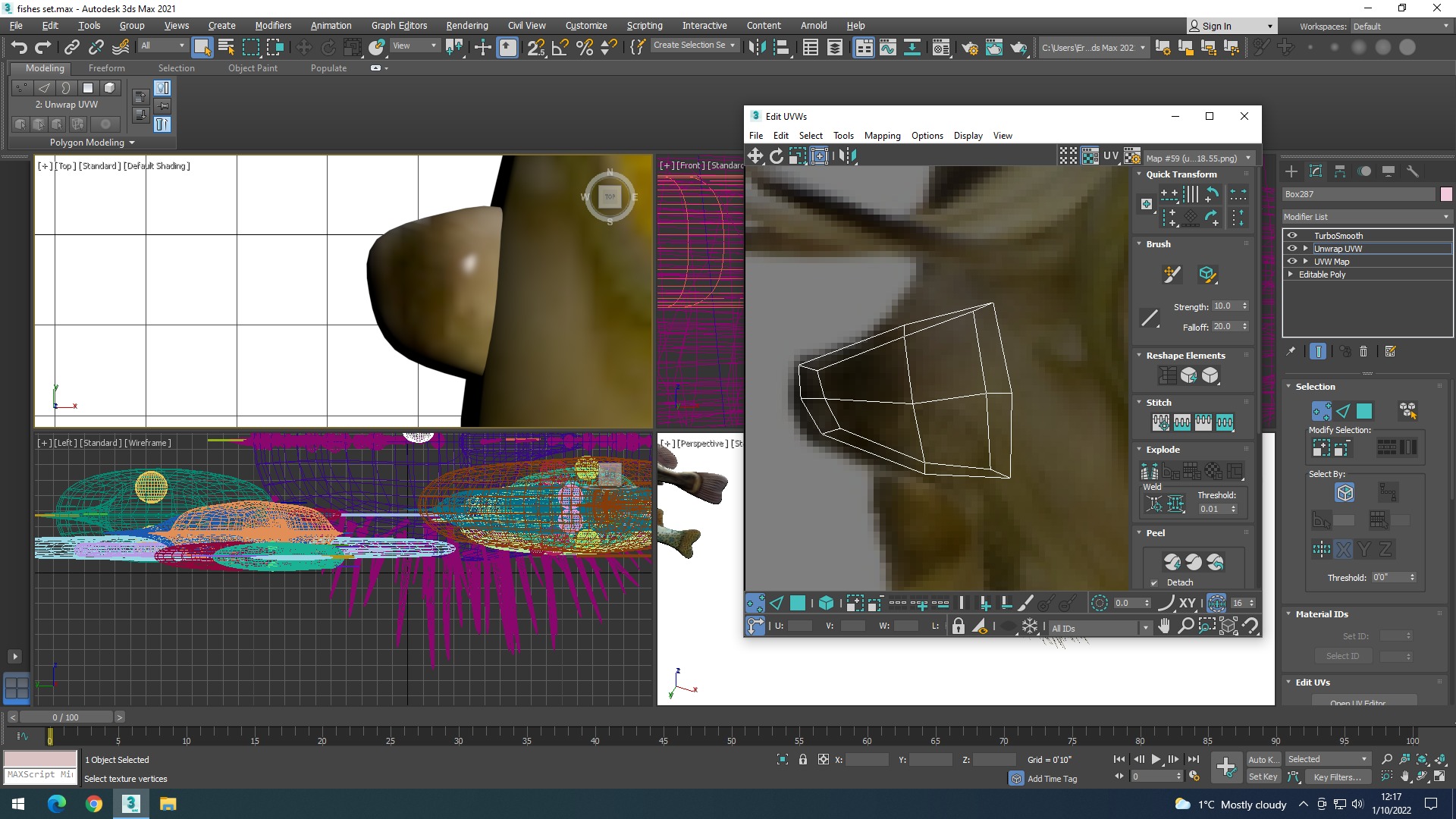Click the Polygon Modeling panel label
Image resolution: width=1456 pixels, height=819 pixels.
tap(92, 142)
